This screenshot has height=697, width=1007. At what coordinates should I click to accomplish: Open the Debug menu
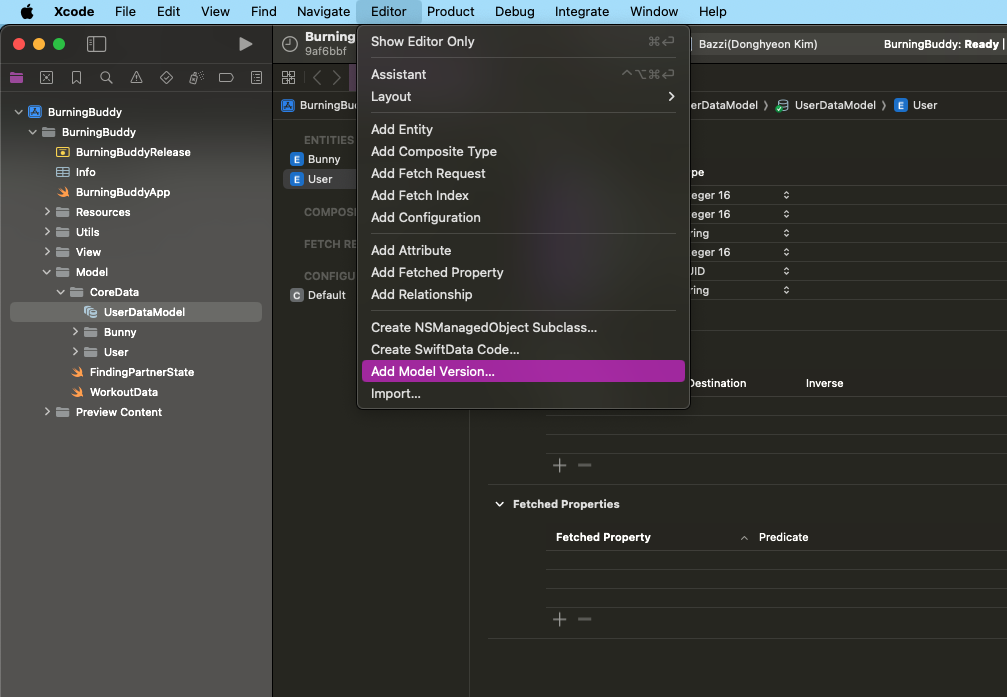point(514,12)
